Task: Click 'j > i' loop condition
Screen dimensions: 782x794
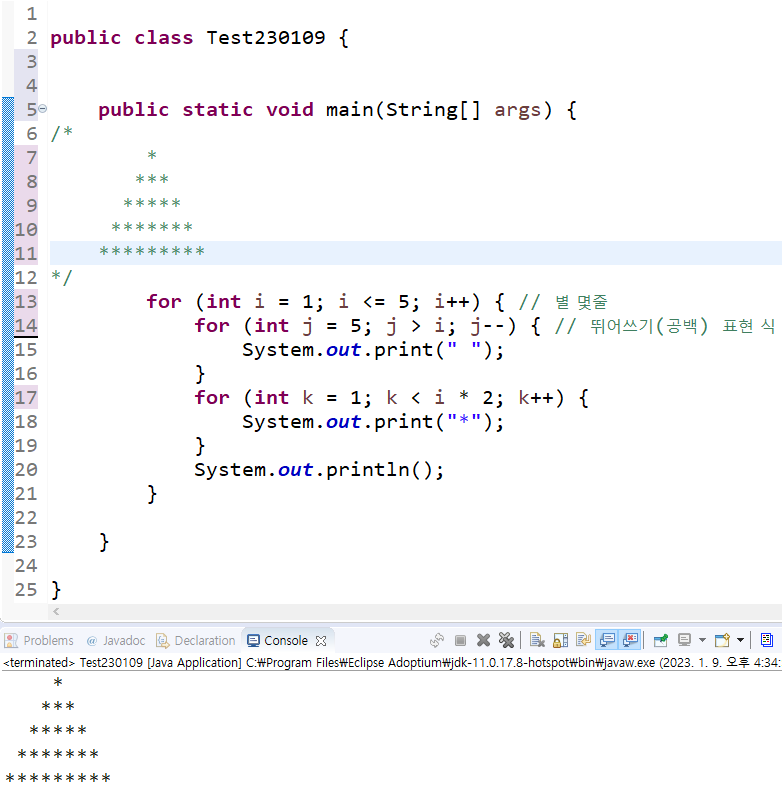Action: [x=415, y=326]
